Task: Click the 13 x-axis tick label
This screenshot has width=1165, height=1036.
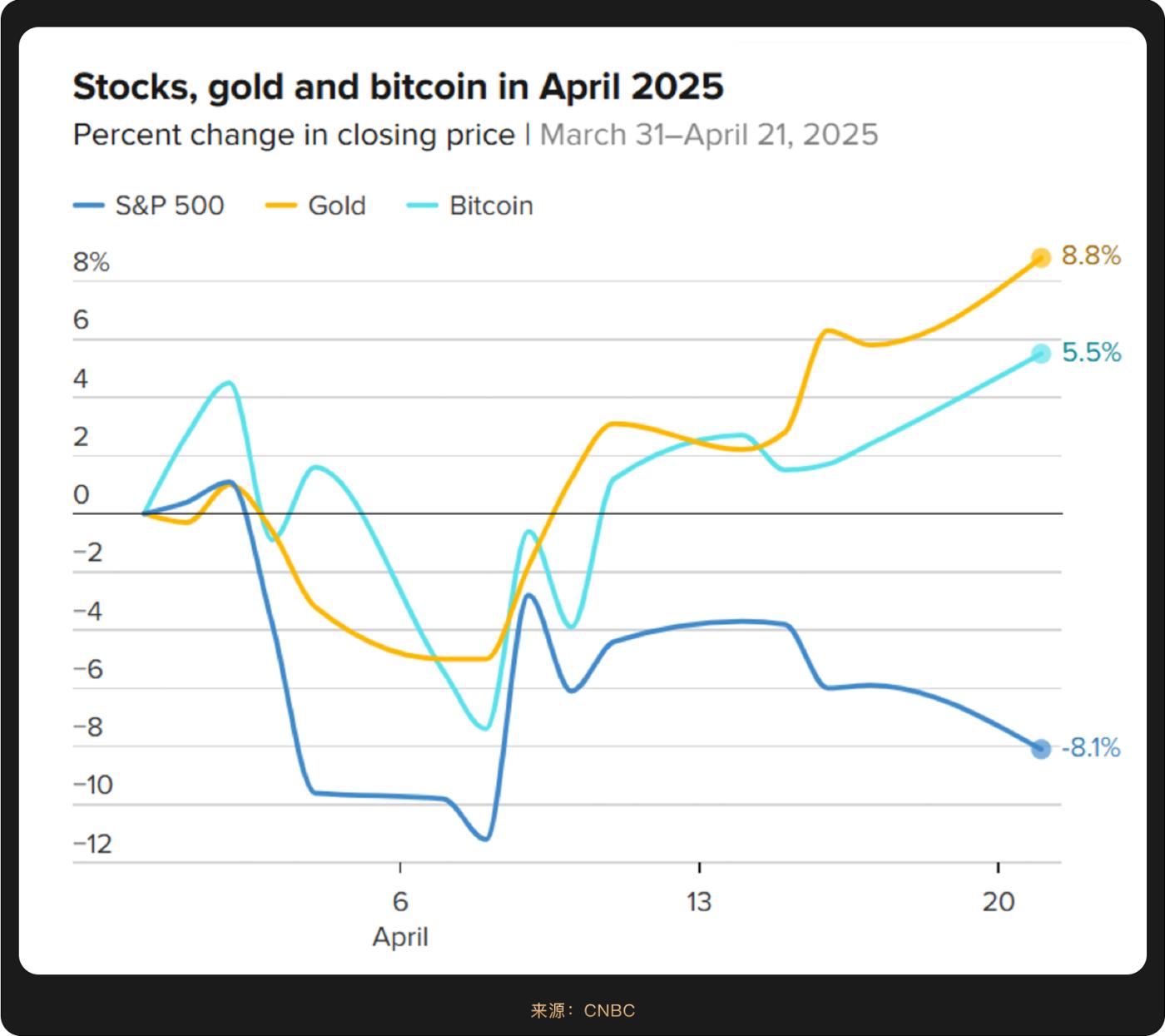Action: (699, 901)
